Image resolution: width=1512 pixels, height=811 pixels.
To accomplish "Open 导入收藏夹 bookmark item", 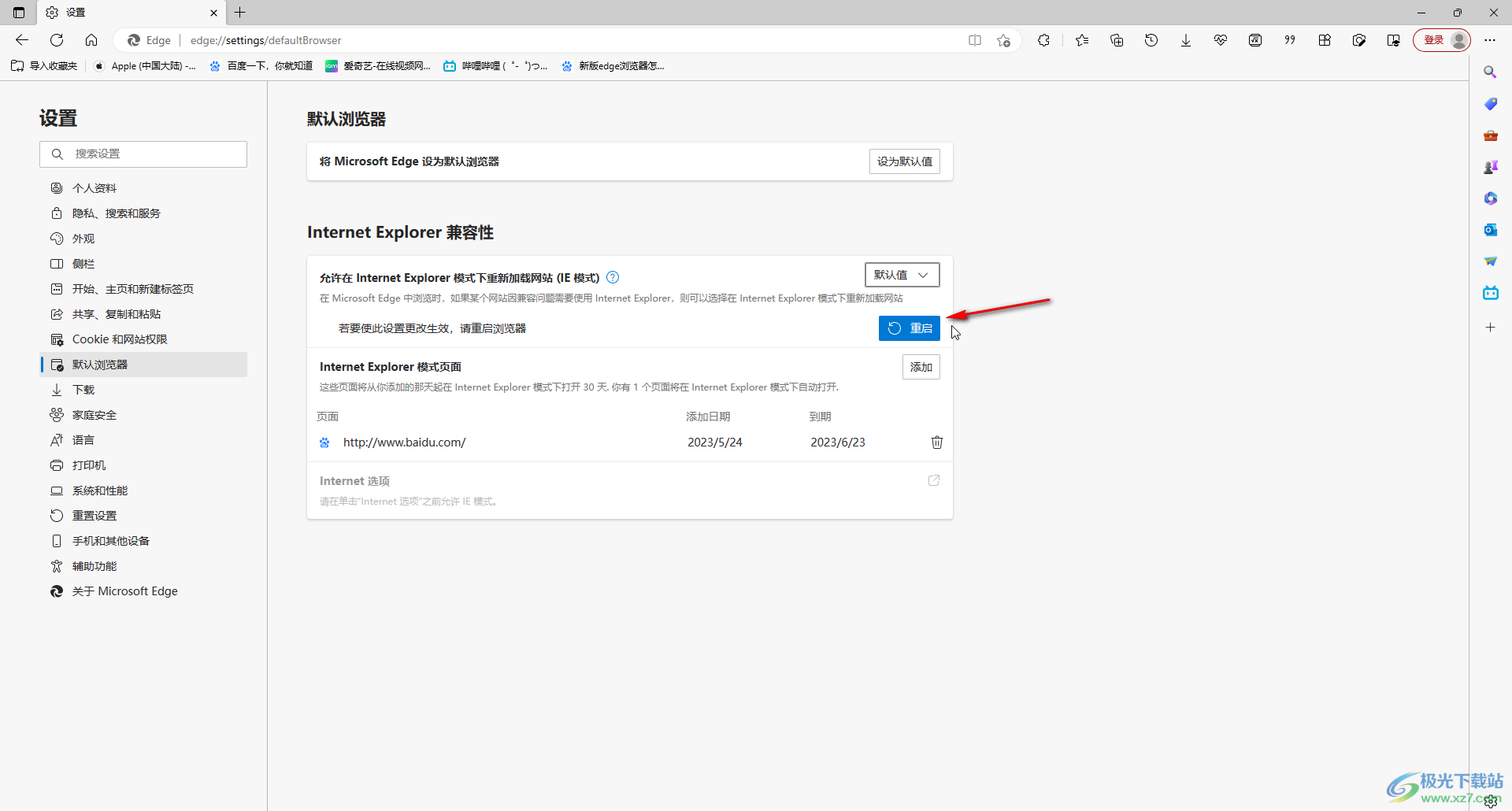I will tap(44, 66).
